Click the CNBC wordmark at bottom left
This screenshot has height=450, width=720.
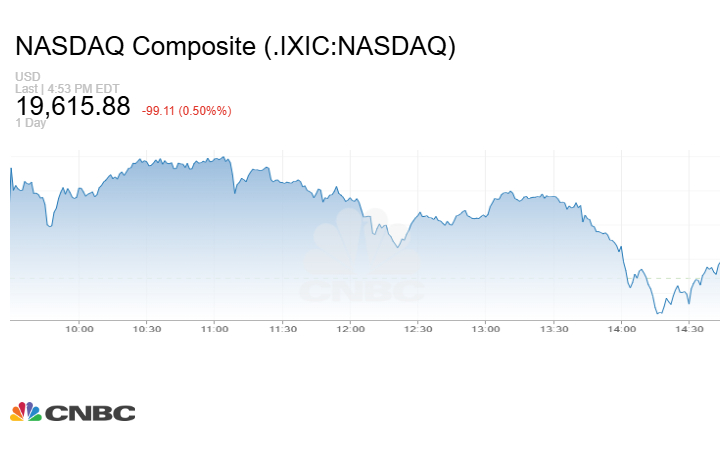coord(89,413)
